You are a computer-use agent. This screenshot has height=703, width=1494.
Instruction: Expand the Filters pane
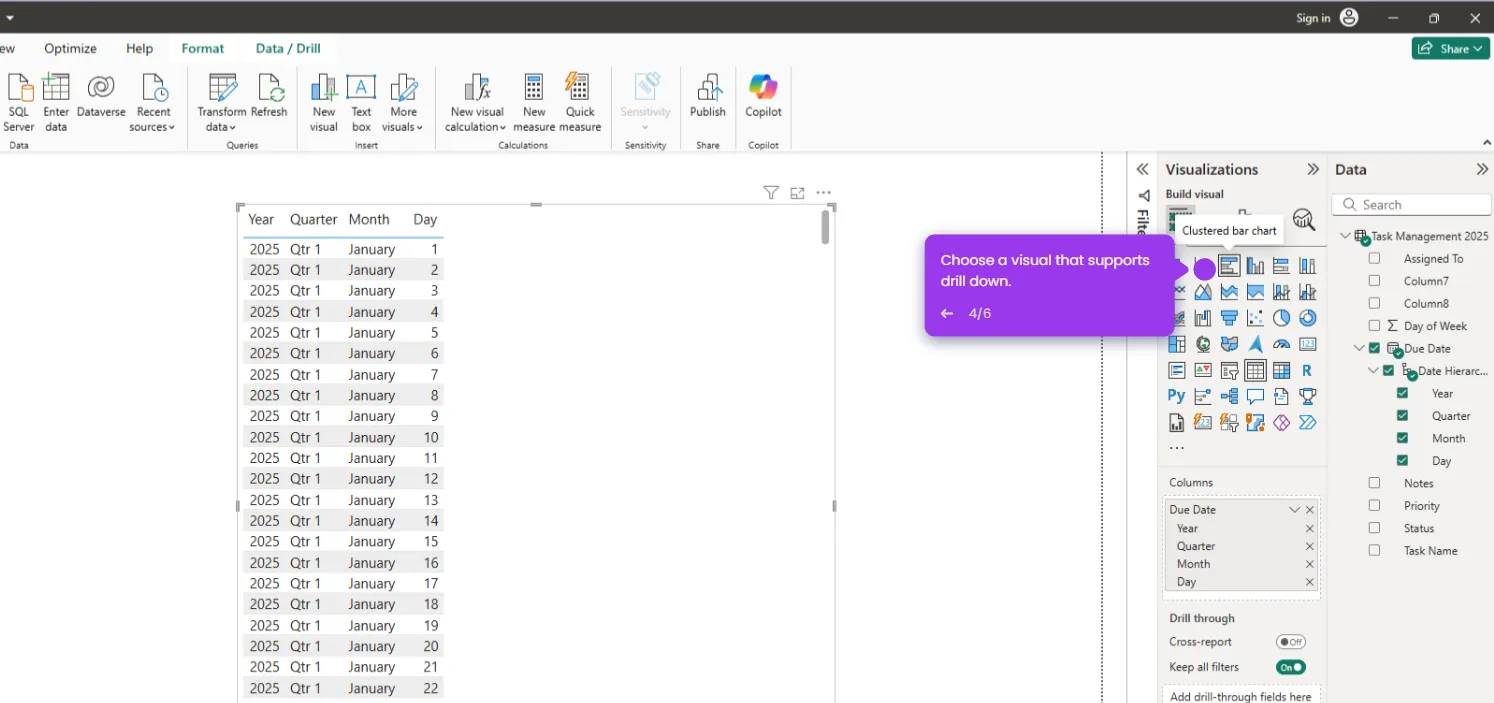point(1142,169)
